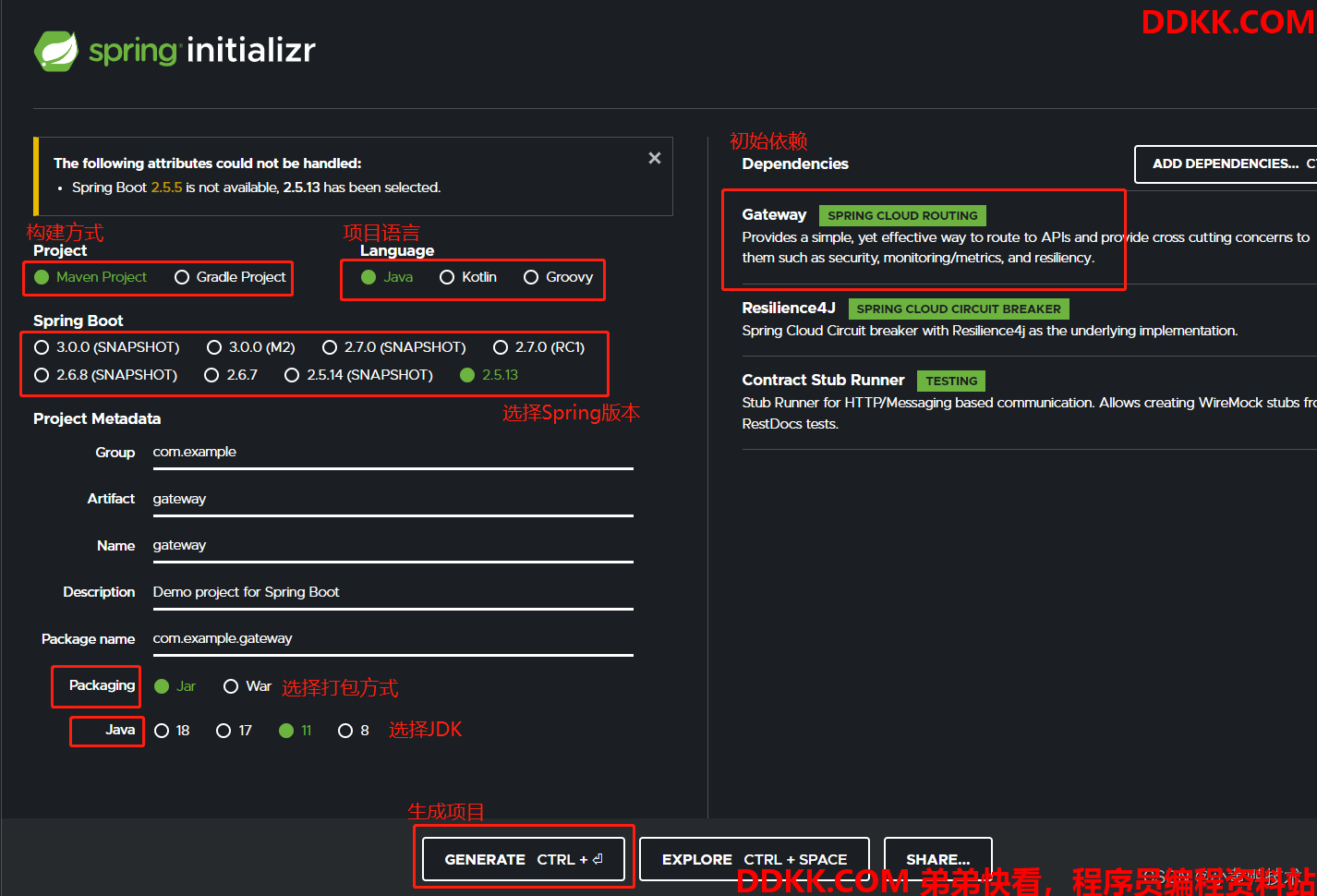Click the Contract Stub Runner dependency
This screenshot has width=1317, height=896.
tap(1029, 402)
